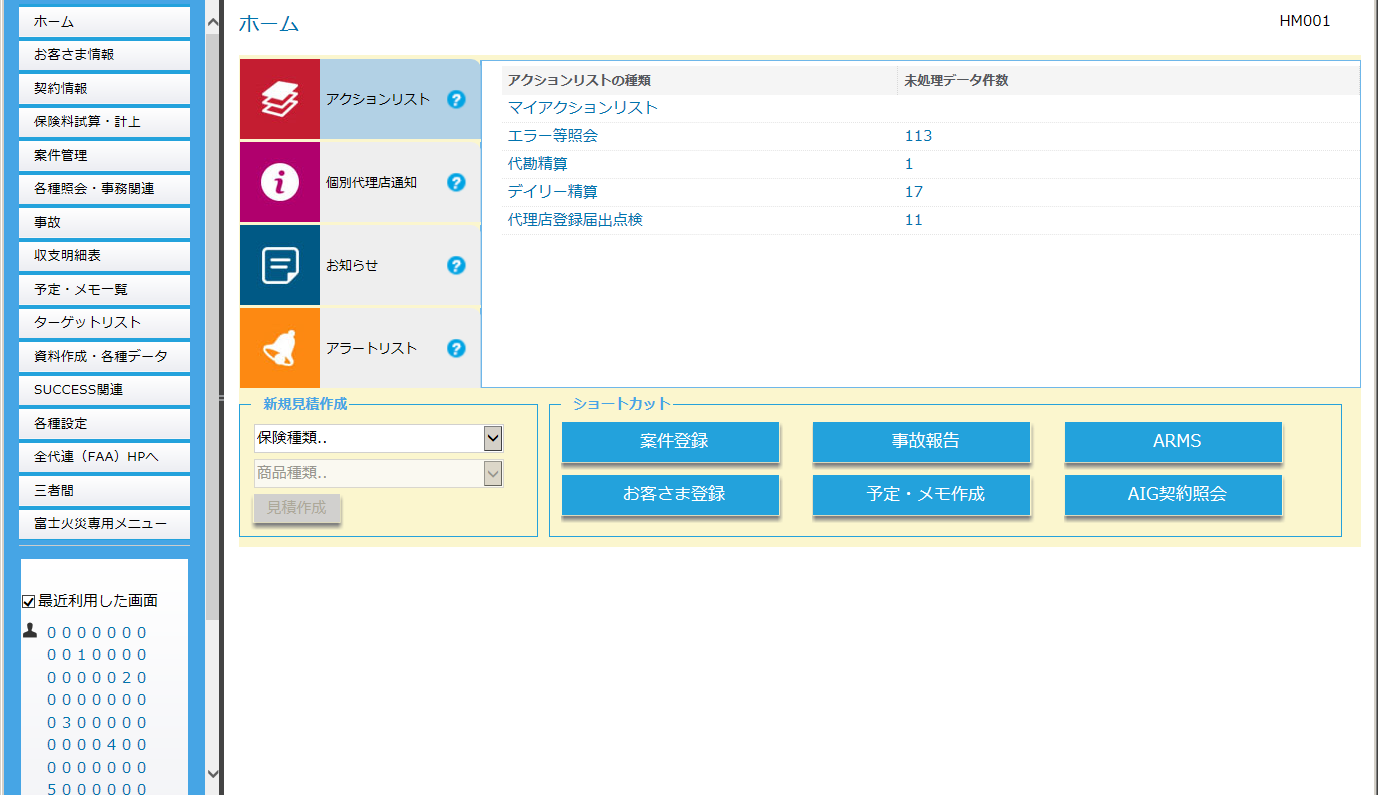
Task: Open help icon beside お知らせ
Action: (456, 265)
